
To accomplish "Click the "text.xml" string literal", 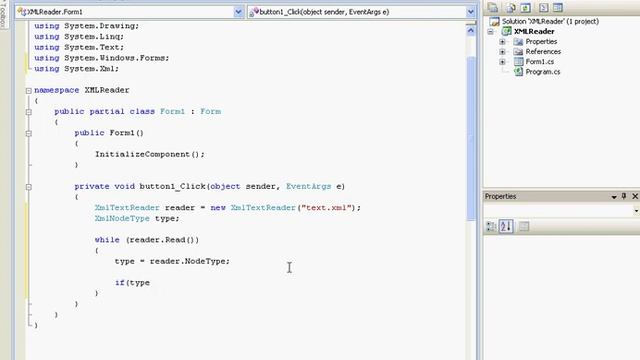I will (327, 208).
